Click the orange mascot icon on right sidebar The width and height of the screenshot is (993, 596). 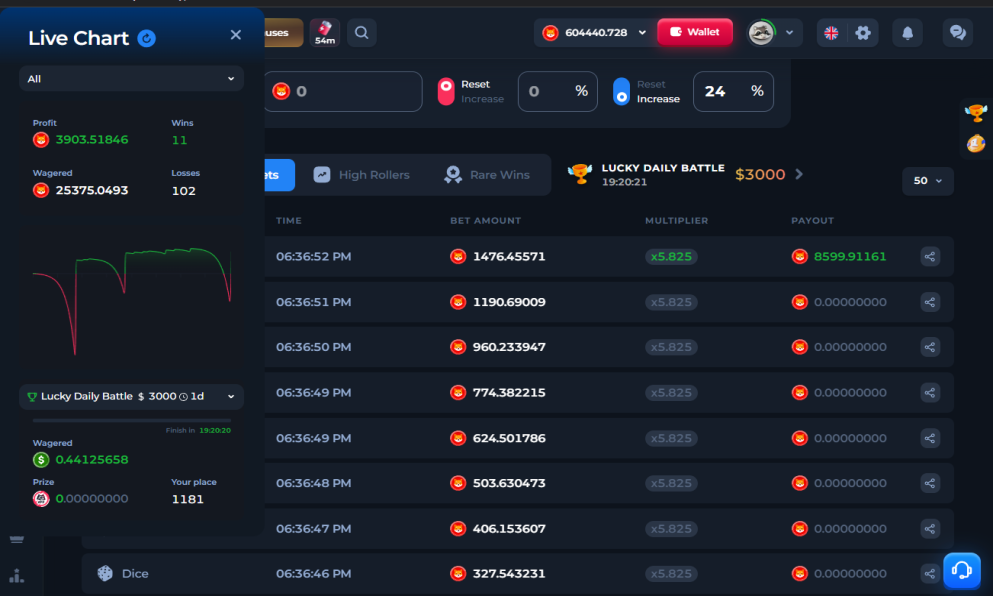976,144
